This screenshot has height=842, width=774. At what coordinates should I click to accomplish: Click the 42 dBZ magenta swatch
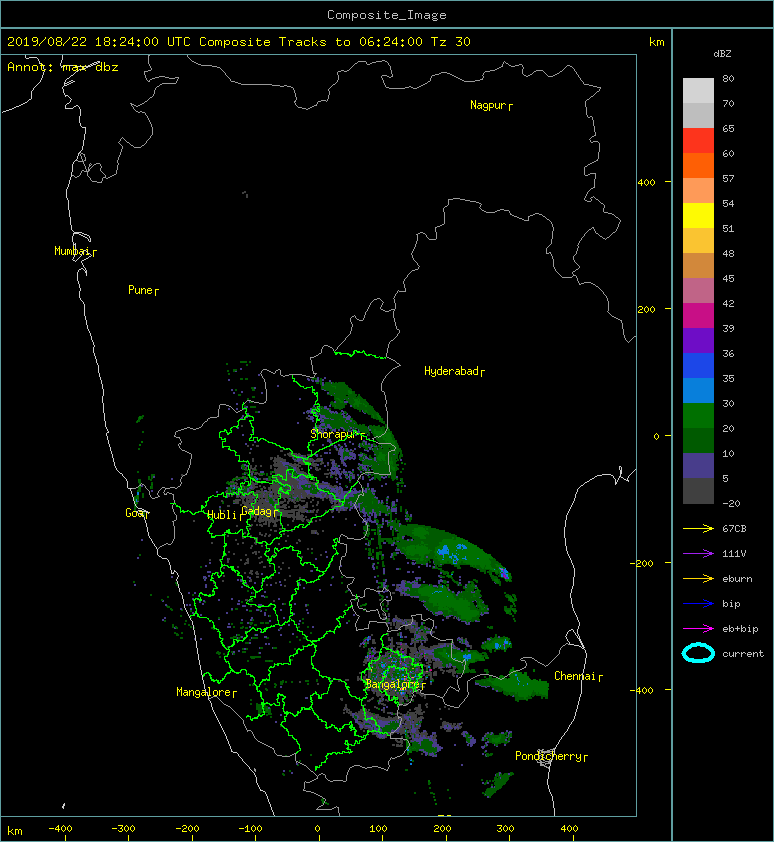(698, 315)
